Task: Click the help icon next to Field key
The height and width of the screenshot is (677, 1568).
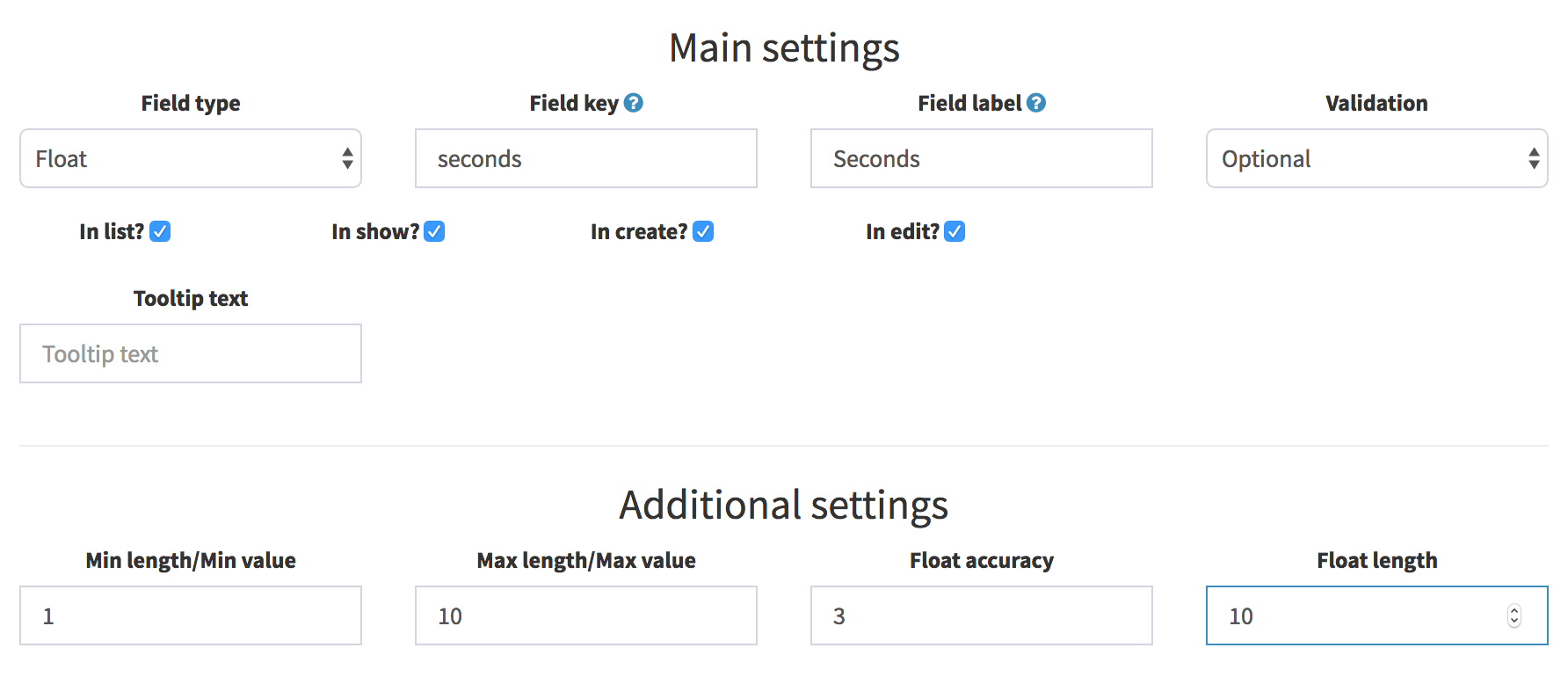Action: (635, 103)
